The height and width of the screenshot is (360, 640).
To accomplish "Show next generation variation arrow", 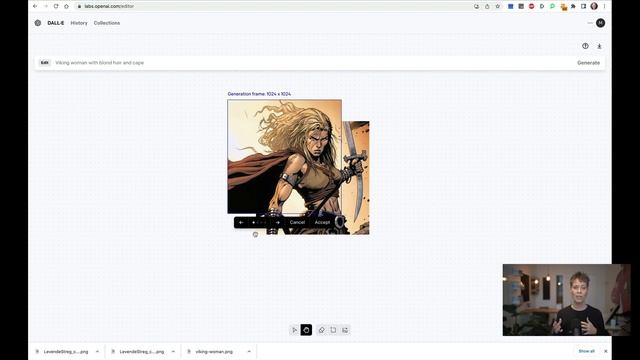I will point(278,222).
